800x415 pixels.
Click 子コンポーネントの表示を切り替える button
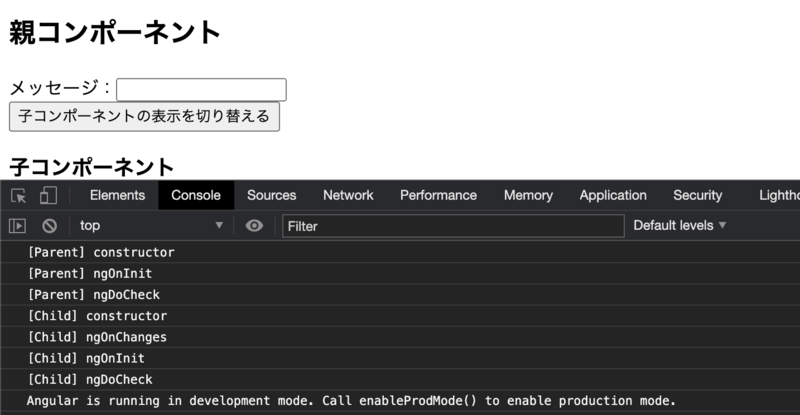click(x=144, y=116)
